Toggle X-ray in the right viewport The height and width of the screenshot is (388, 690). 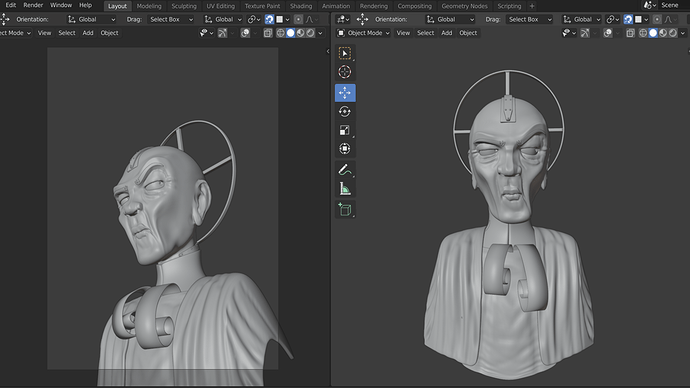[630, 33]
